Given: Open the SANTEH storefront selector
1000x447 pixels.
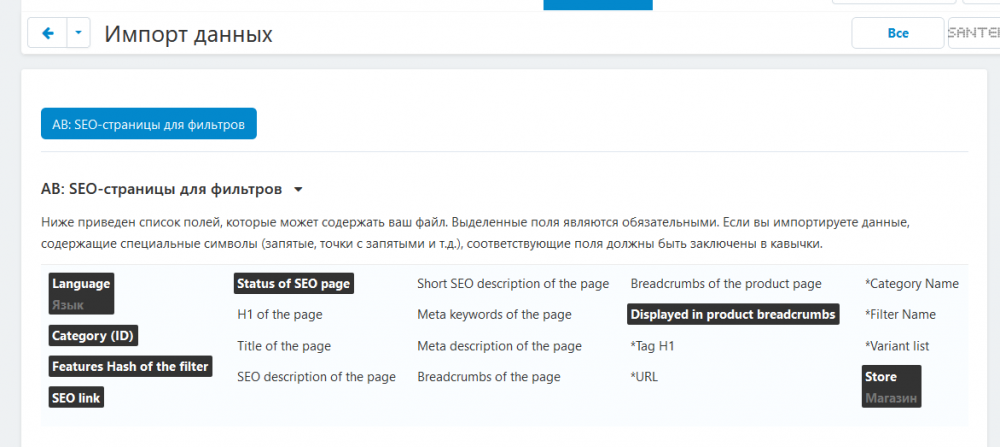Looking at the screenshot, I should point(972,33).
